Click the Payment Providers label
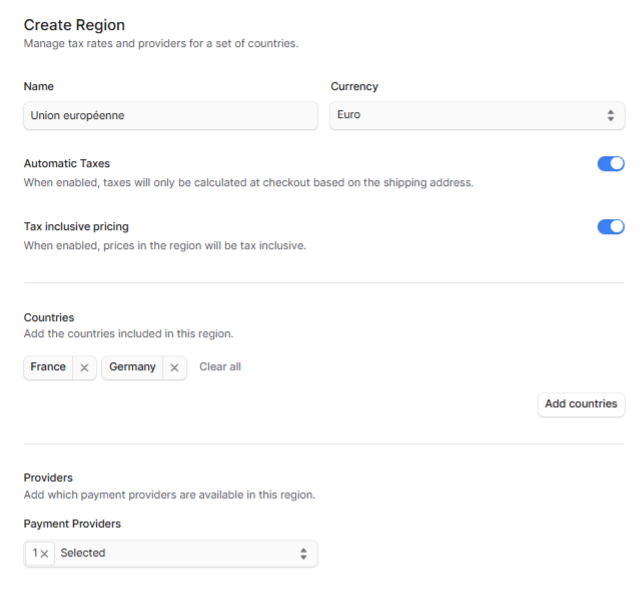The image size is (644, 592). point(72,524)
